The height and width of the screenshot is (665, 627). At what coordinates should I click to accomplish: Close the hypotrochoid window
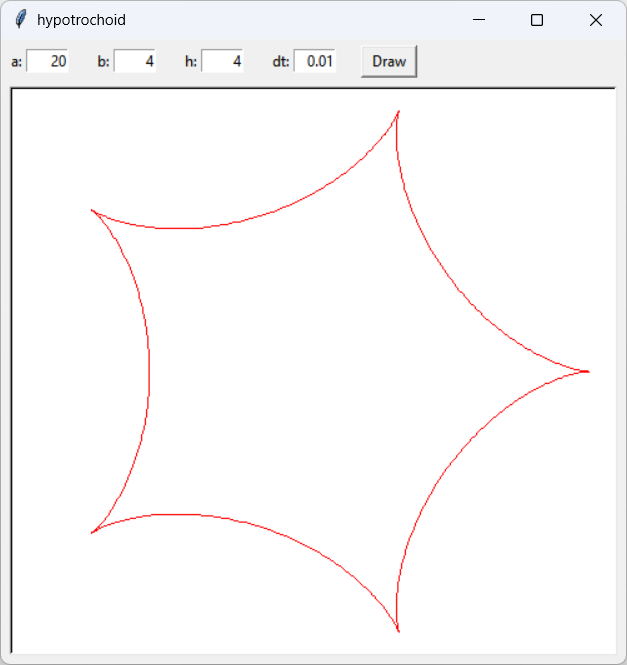(596, 20)
